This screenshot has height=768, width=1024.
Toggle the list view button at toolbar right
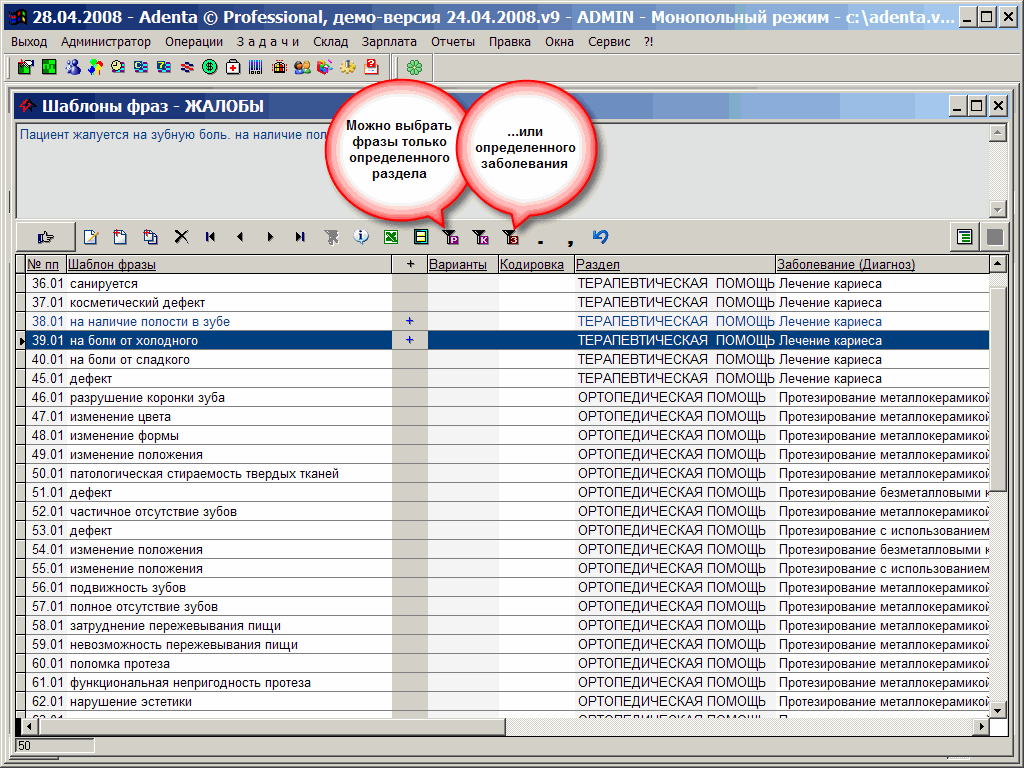[964, 237]
